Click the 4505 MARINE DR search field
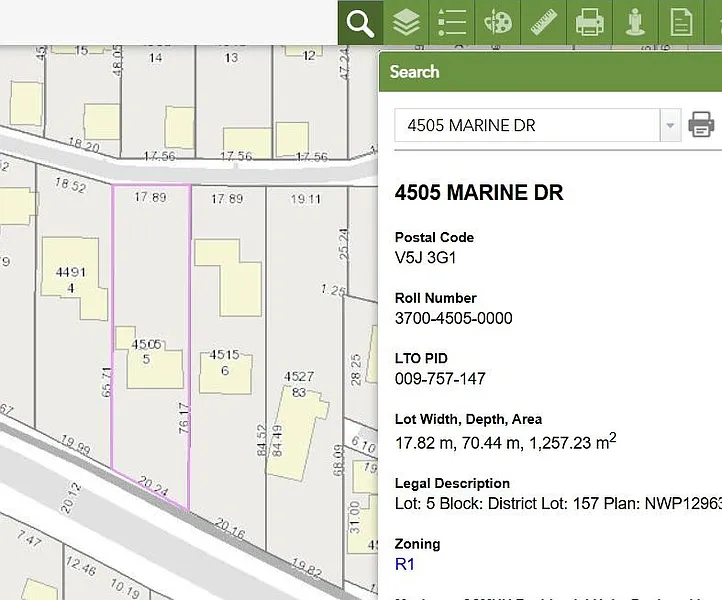Viewport: 722px width, 600px height. (525, 126)
